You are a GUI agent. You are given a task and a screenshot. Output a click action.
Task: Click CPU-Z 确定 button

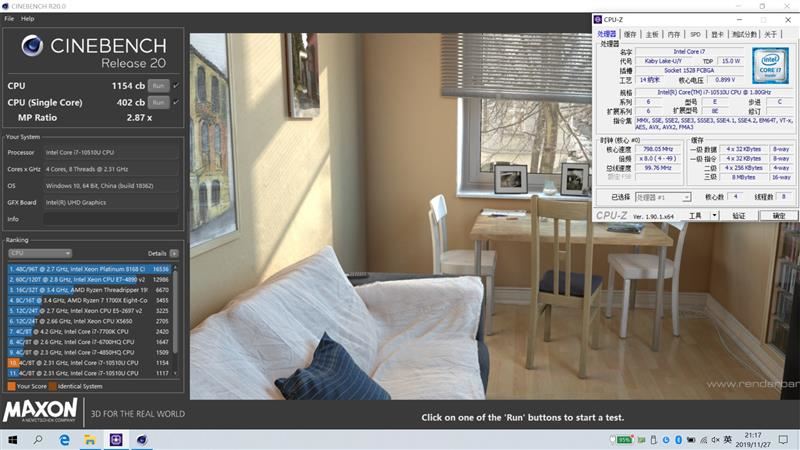[x=779, y=216]
